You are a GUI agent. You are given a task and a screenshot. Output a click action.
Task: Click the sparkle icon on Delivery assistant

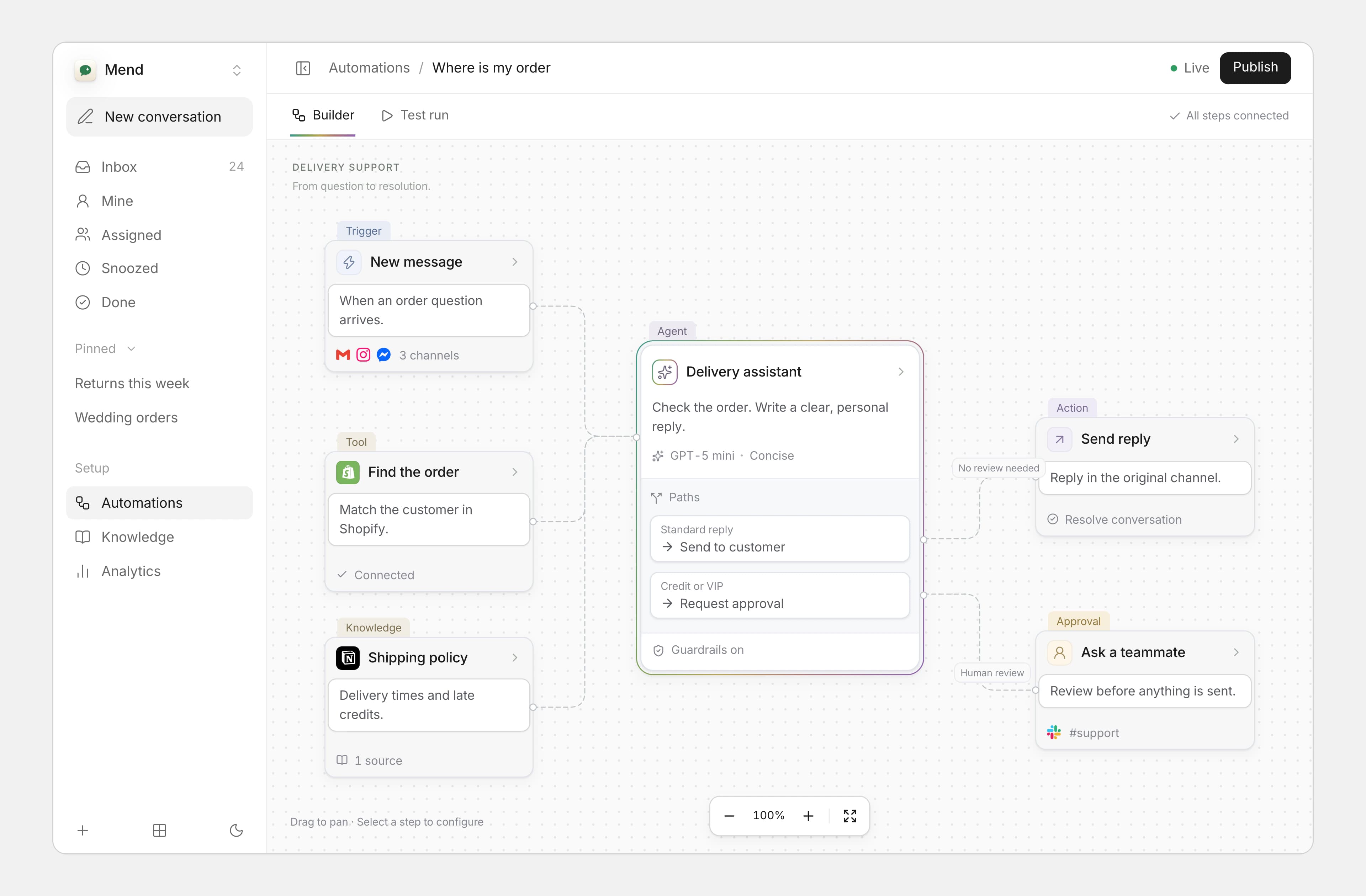click(x=664, y=372)
